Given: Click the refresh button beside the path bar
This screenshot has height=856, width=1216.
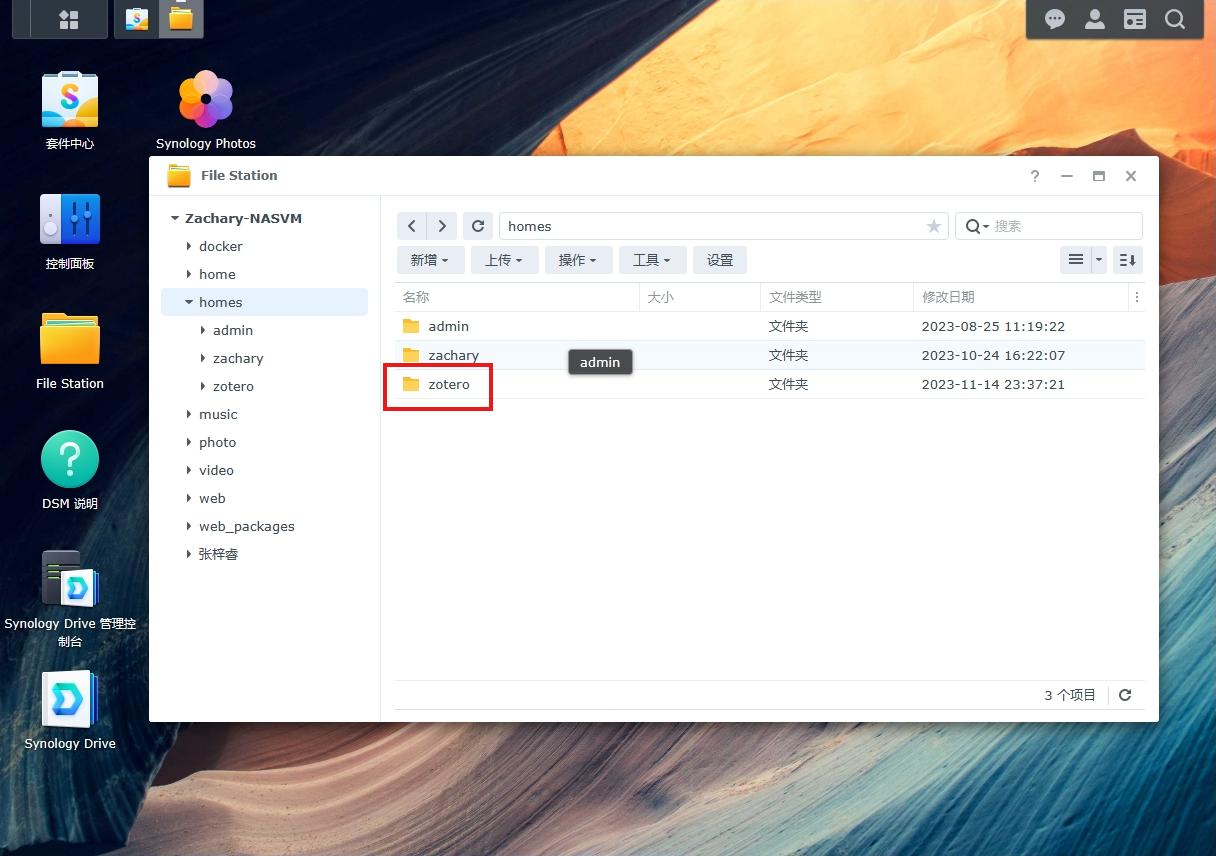Looking at the screenshot, I should tap(478, 226).
